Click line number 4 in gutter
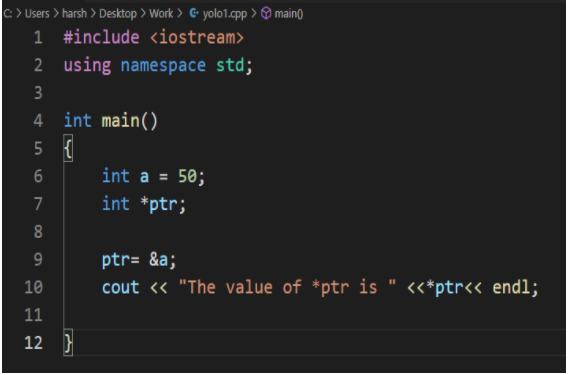Image resolution: width=568 pixels, height=375 pixels. coord(38,120)
